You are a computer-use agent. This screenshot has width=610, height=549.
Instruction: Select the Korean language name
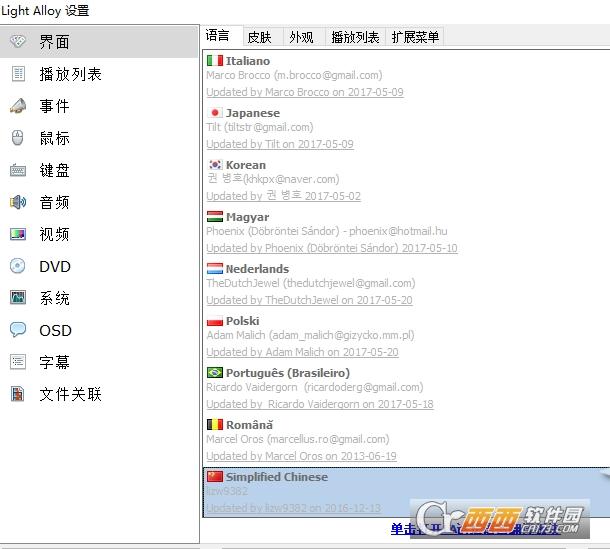tap(246, 165)
